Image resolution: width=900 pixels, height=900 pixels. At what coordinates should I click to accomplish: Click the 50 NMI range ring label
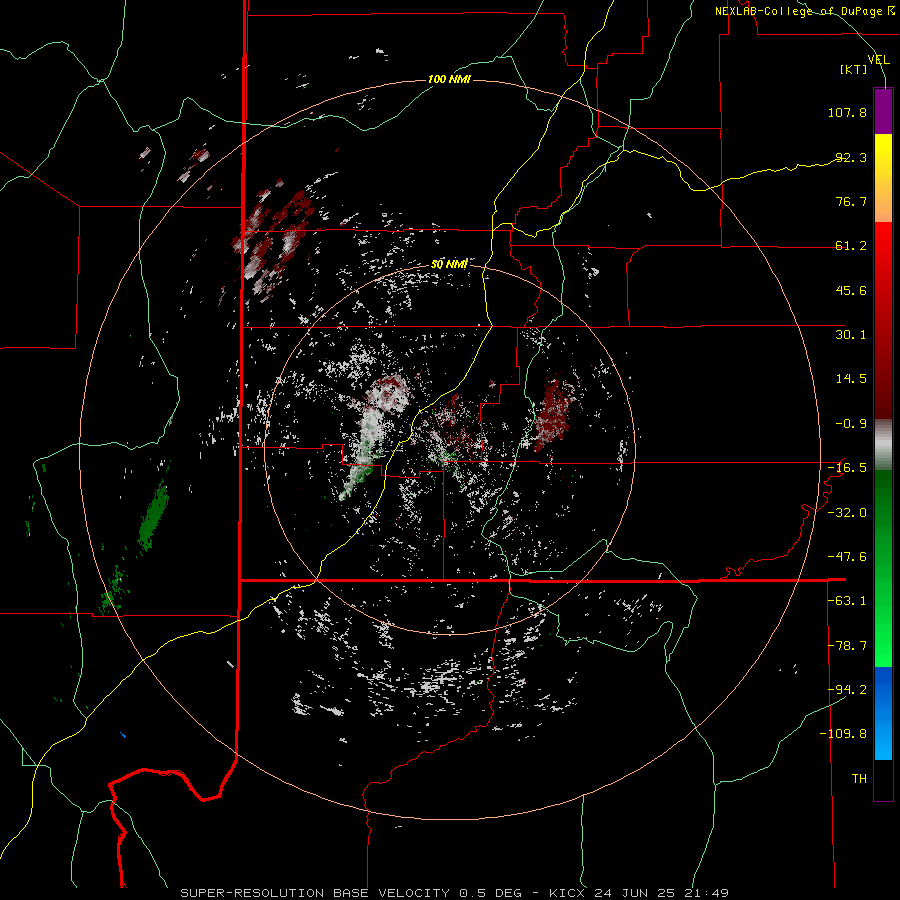click(449, 264)
